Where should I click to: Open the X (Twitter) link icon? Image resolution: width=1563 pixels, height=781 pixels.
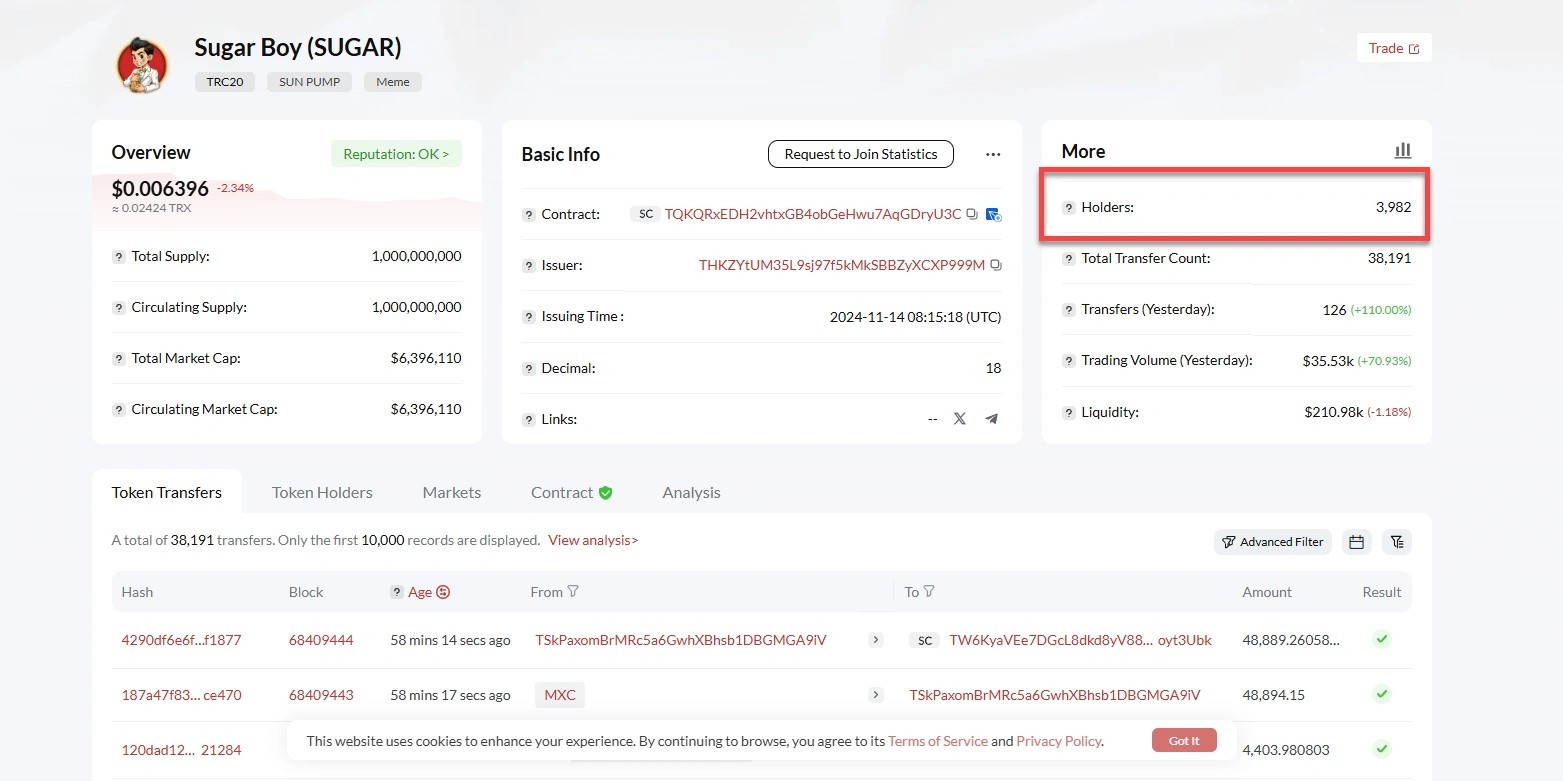(960, 419)
